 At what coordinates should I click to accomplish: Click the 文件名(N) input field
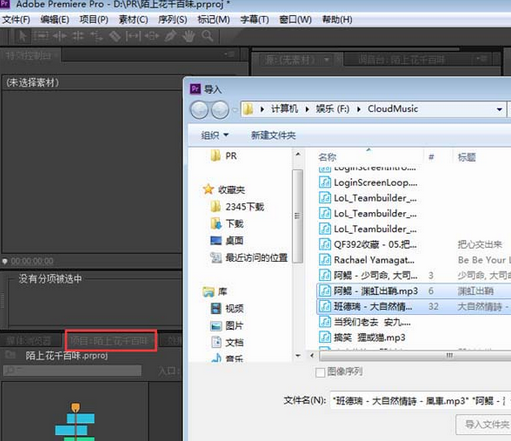[420, 400]
